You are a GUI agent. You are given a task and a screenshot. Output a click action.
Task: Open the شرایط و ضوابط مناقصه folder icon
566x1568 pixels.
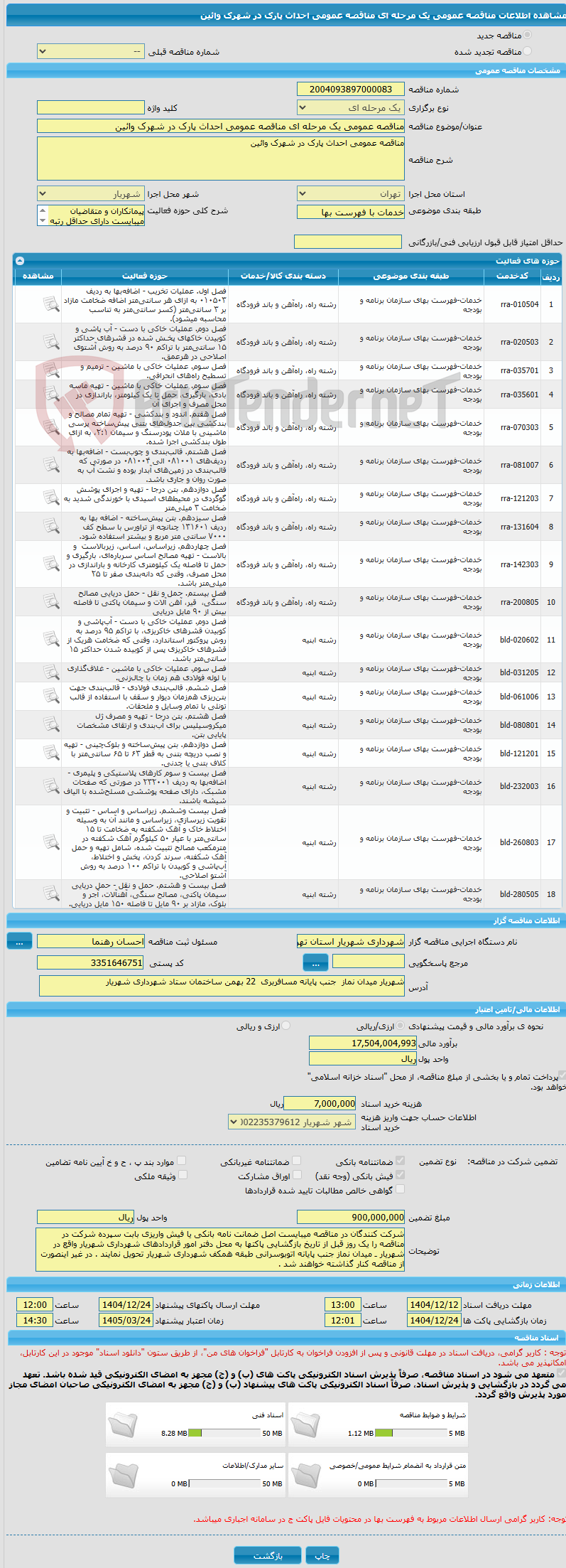306,1424
